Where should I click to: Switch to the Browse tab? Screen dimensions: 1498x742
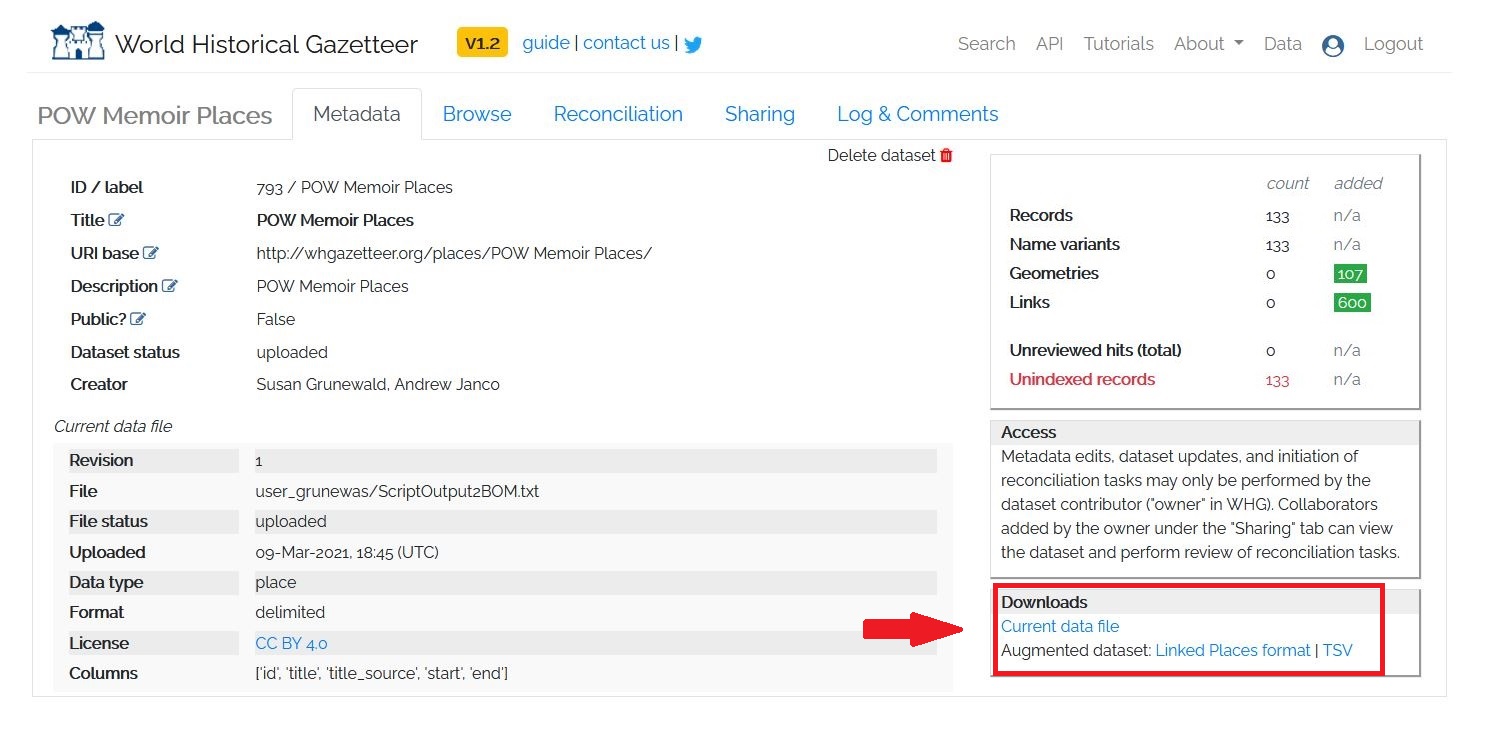(x=477, y=114)
